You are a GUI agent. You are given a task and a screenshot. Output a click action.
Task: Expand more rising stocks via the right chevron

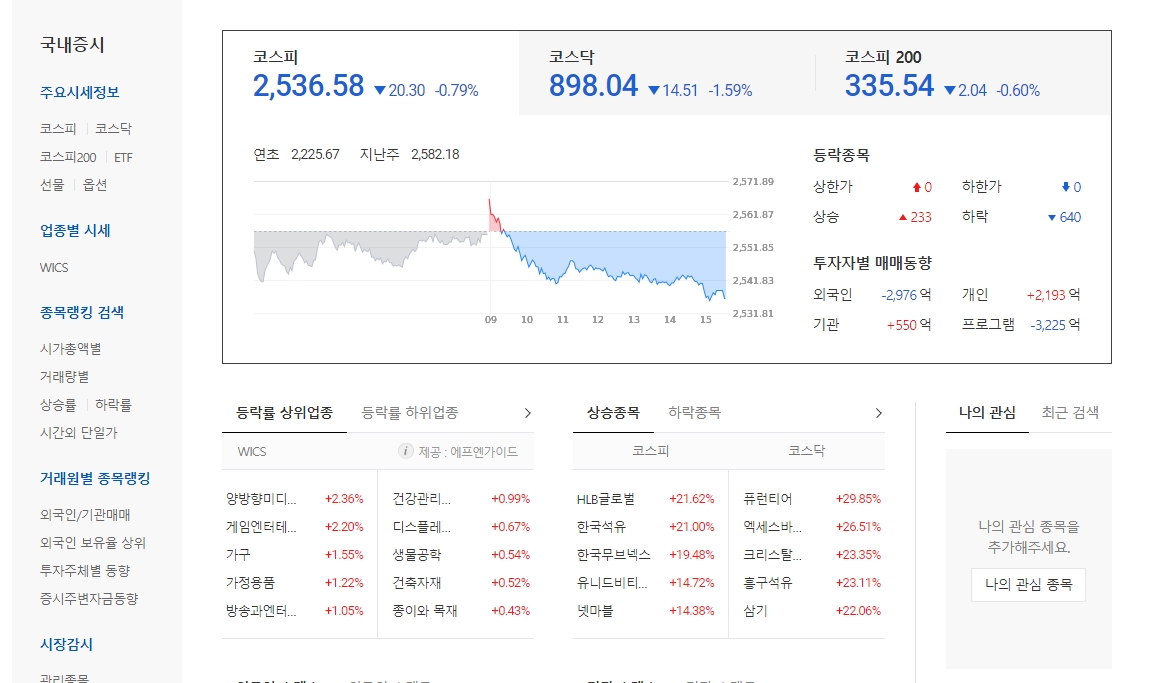(879, 412)
